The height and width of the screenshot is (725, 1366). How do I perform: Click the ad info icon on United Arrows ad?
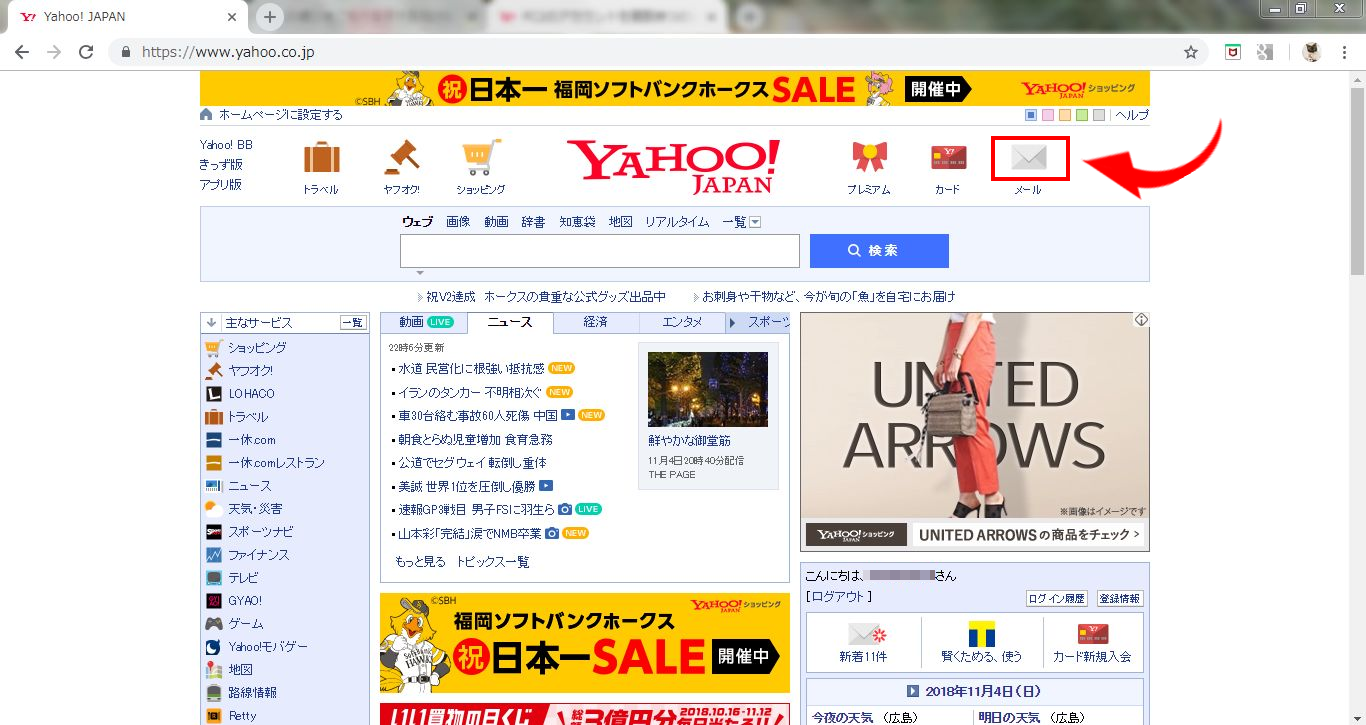click(1141, 320)
